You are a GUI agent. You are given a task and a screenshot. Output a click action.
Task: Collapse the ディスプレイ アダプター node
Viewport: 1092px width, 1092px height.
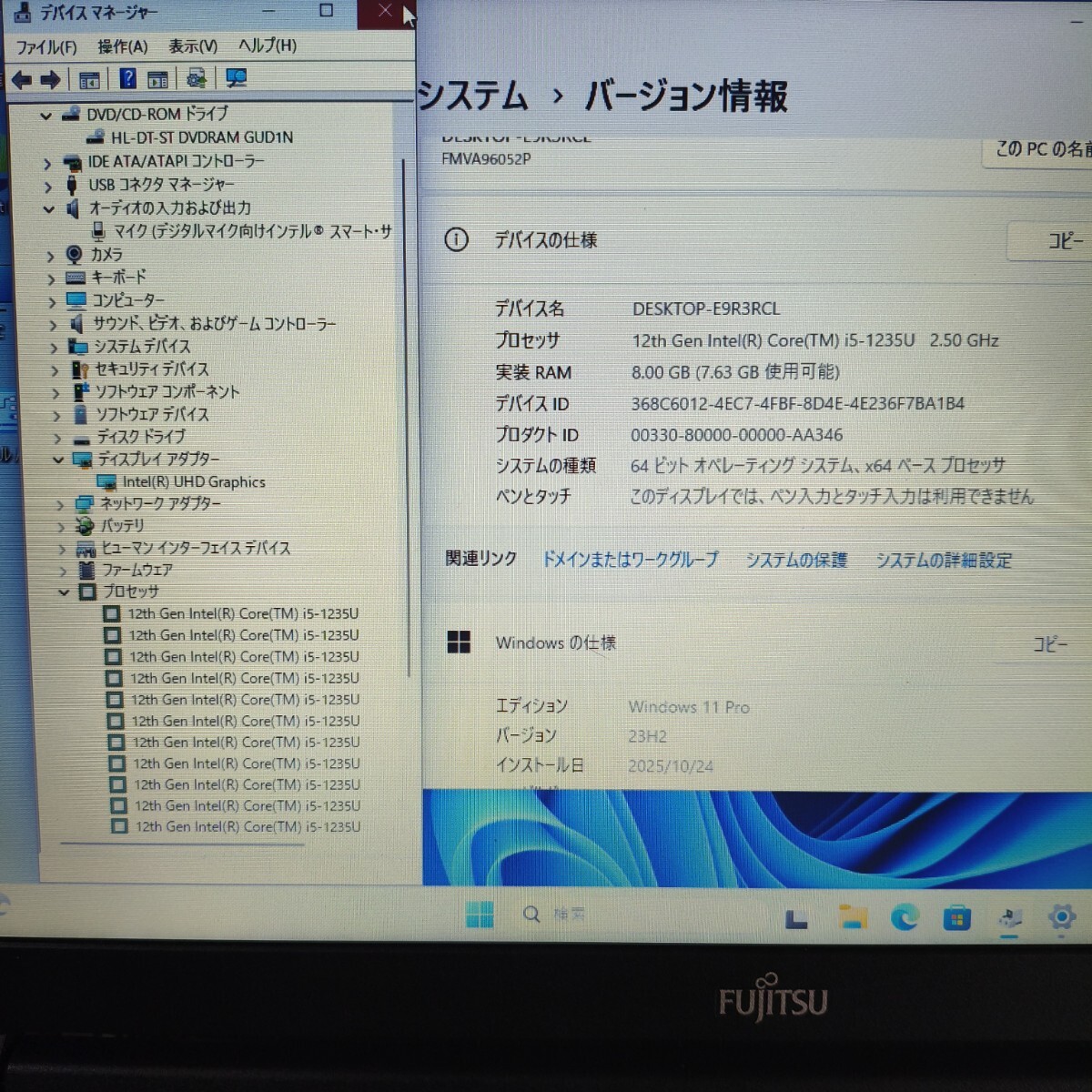(58, 460)
